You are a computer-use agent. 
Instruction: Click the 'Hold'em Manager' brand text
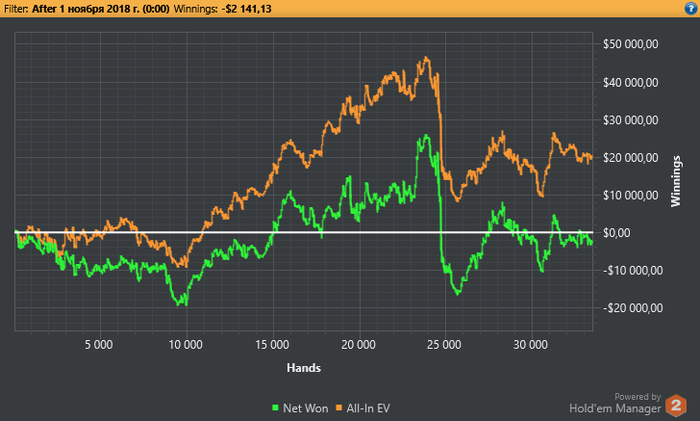pyautogui.click(x=615, y=408)
